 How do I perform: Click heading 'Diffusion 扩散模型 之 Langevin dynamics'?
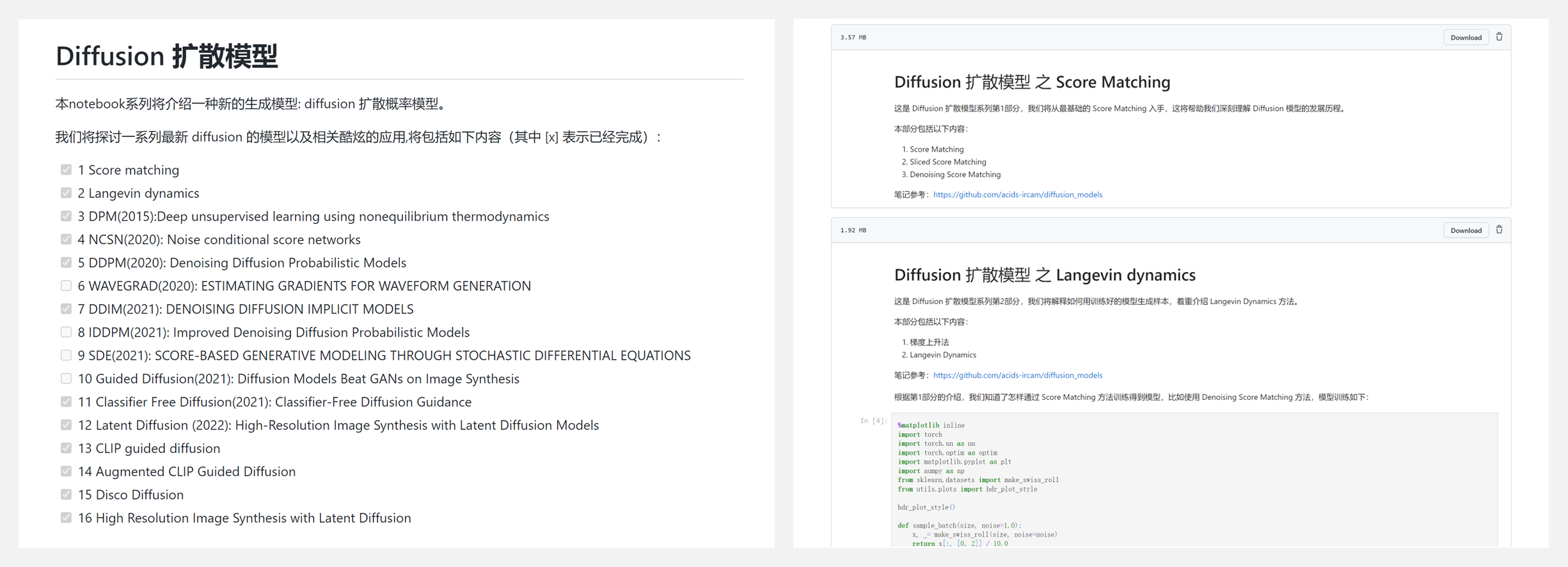tap(1045, 275)
